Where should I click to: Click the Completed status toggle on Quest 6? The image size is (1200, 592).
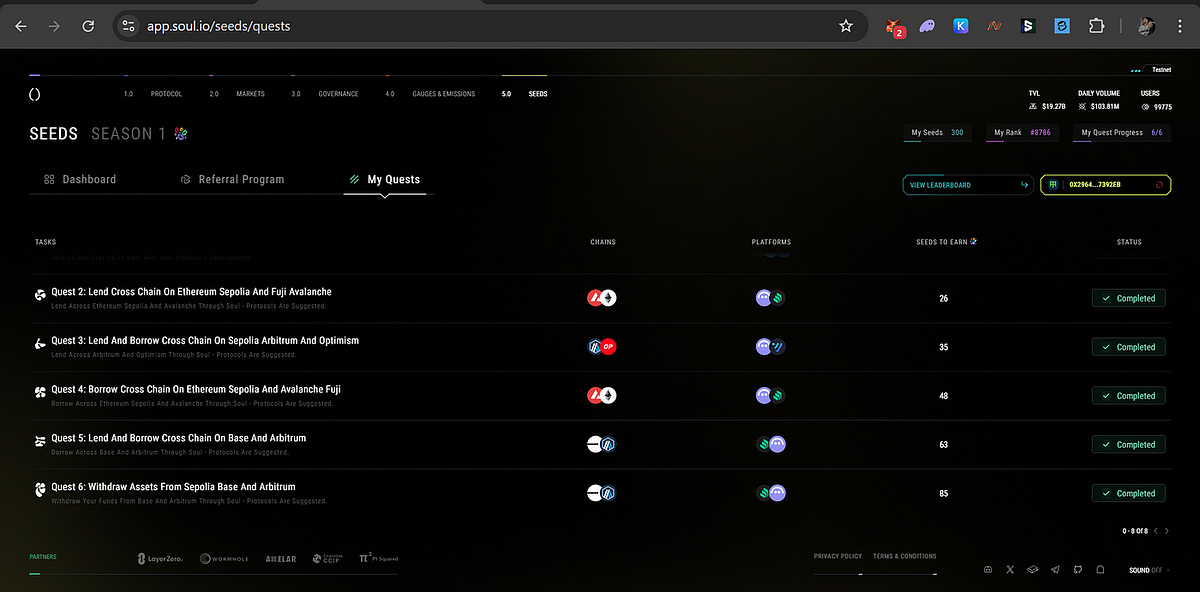point(1128,492)
